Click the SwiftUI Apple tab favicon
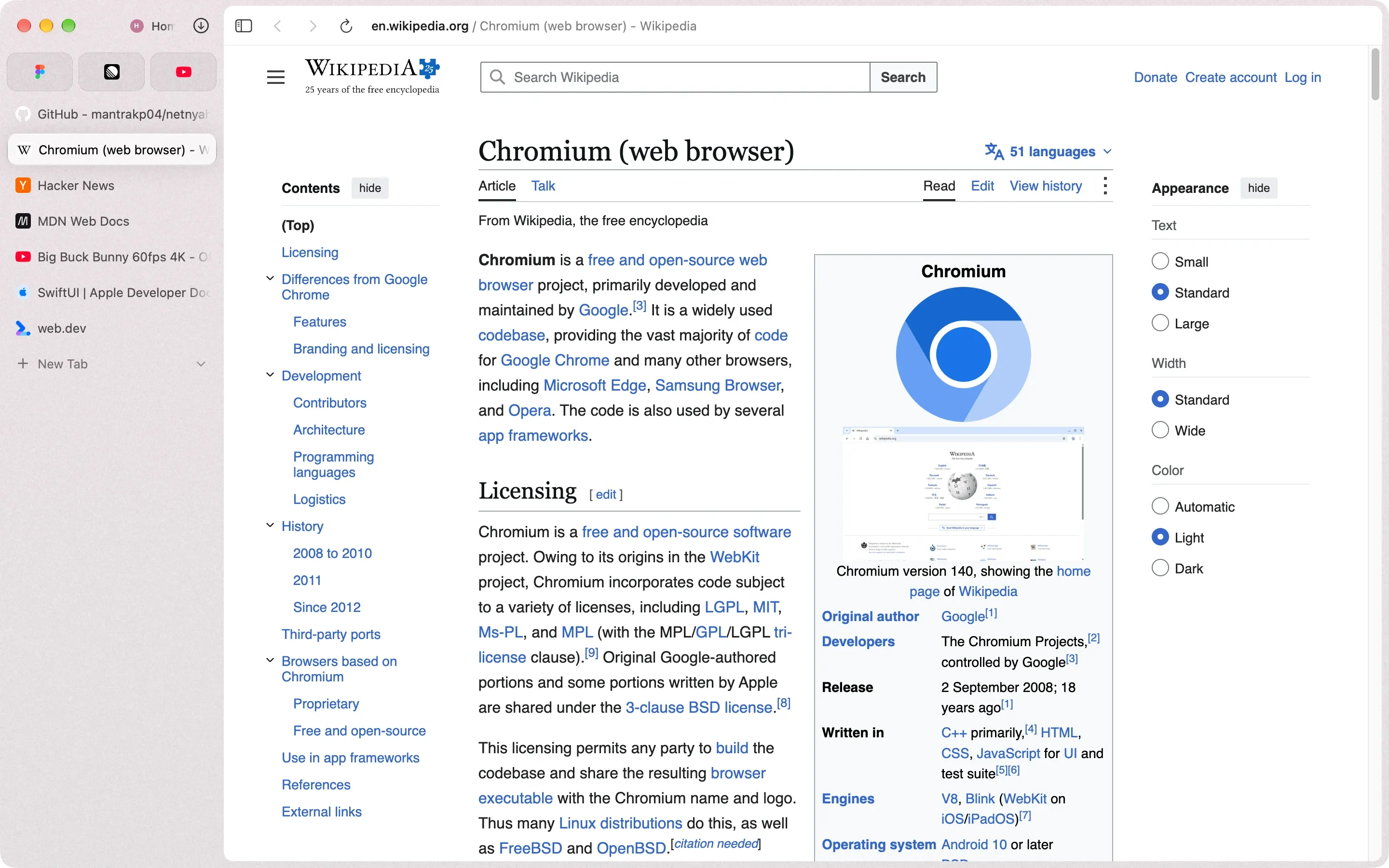The image size is (1389, 868). 23,292
